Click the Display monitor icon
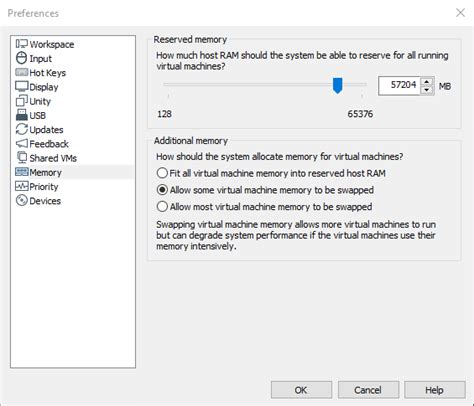 pyautogui.click(x=22, y=86)
